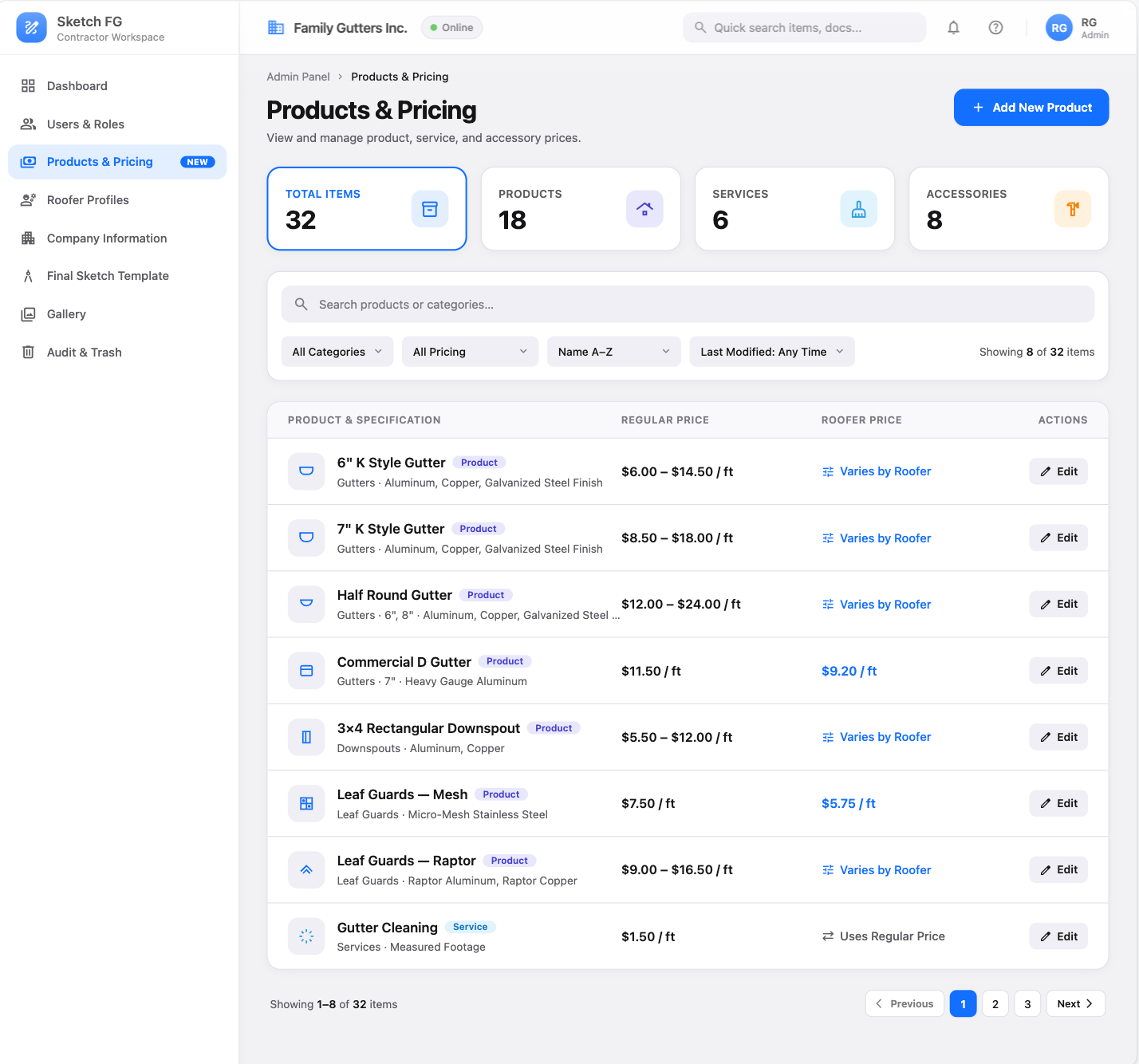1139x1064 pixels.
Task: Open the help question mark icon
Action: tap(995, 28)
